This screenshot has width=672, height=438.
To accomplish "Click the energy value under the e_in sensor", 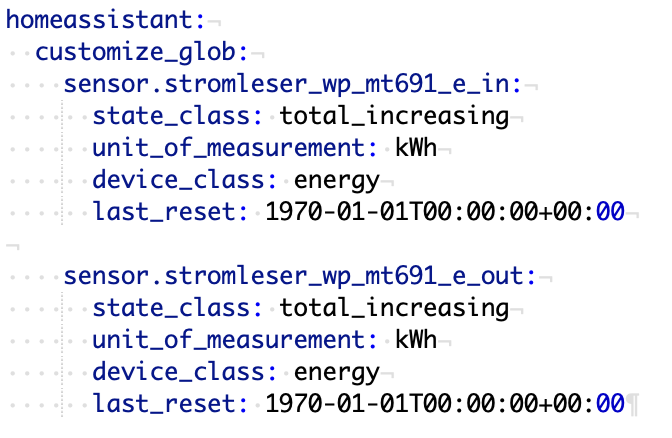I will coord(337,179).
